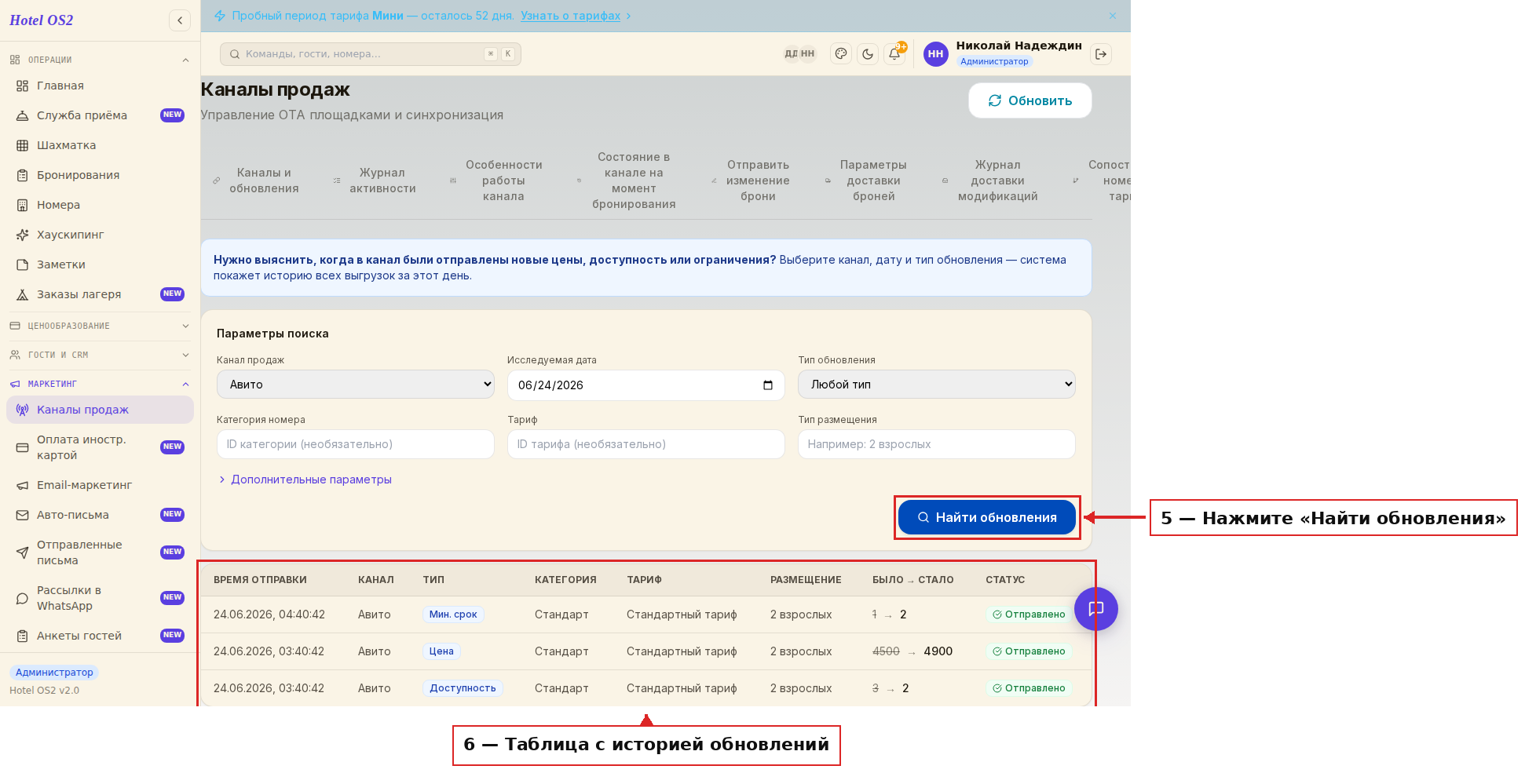This screenshot has width=1536, height=784.
Task: Open Оплата иностр. картой
Action: (100, 447)
